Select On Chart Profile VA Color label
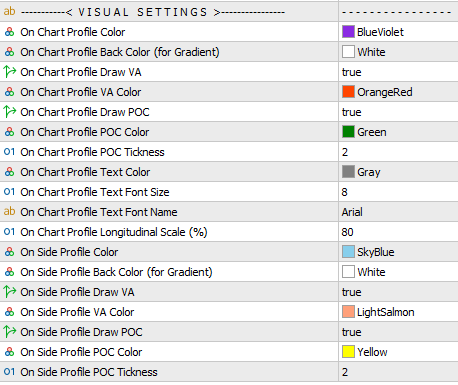Screen dimensions: 458x385 81,92
